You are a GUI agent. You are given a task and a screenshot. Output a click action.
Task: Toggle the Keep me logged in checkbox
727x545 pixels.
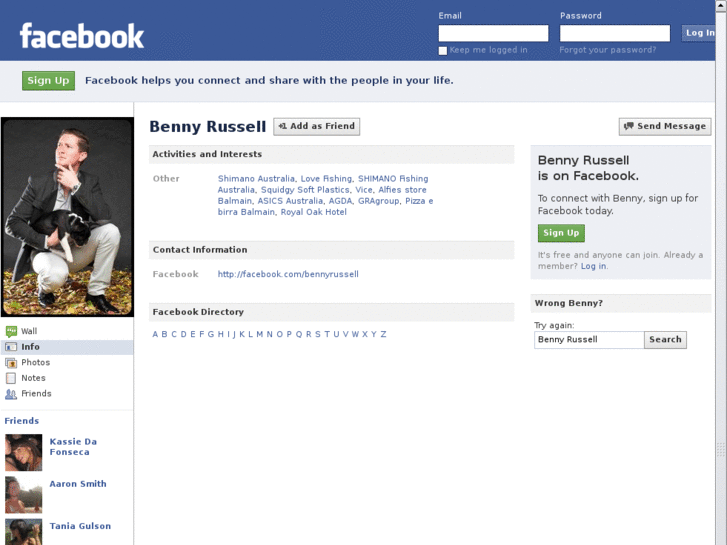[x=443, y=51]
